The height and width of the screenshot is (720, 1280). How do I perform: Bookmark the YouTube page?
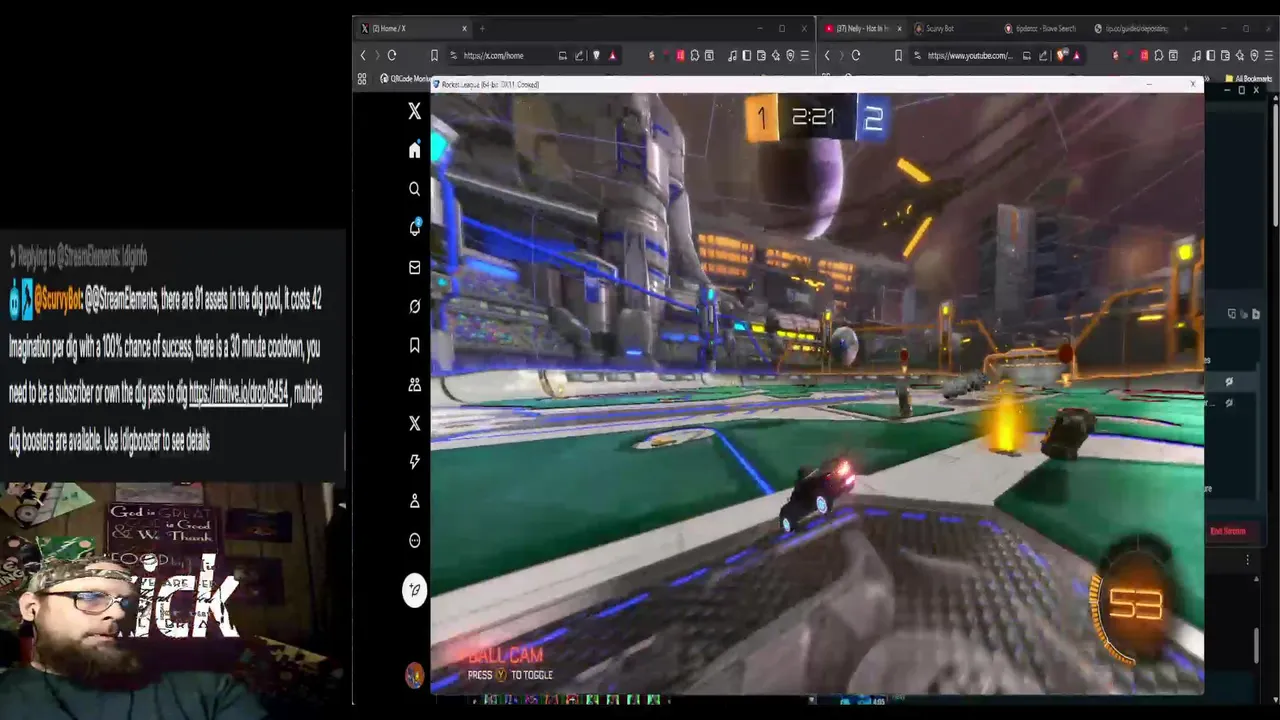pos(898,55)
